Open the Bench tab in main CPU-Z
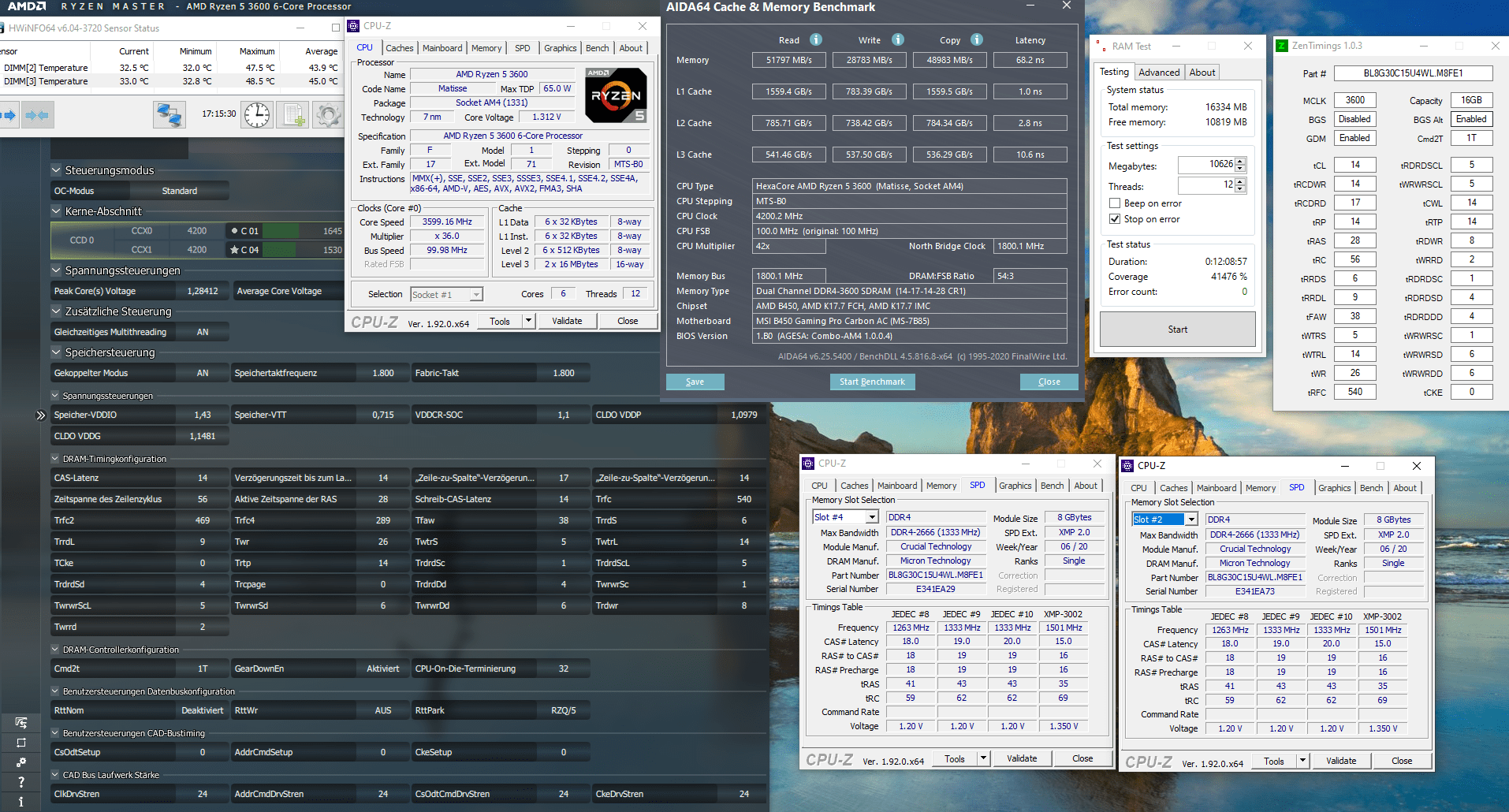This screenshot has height=812, width=1509. pyautogui.click(x=597, y=48)
